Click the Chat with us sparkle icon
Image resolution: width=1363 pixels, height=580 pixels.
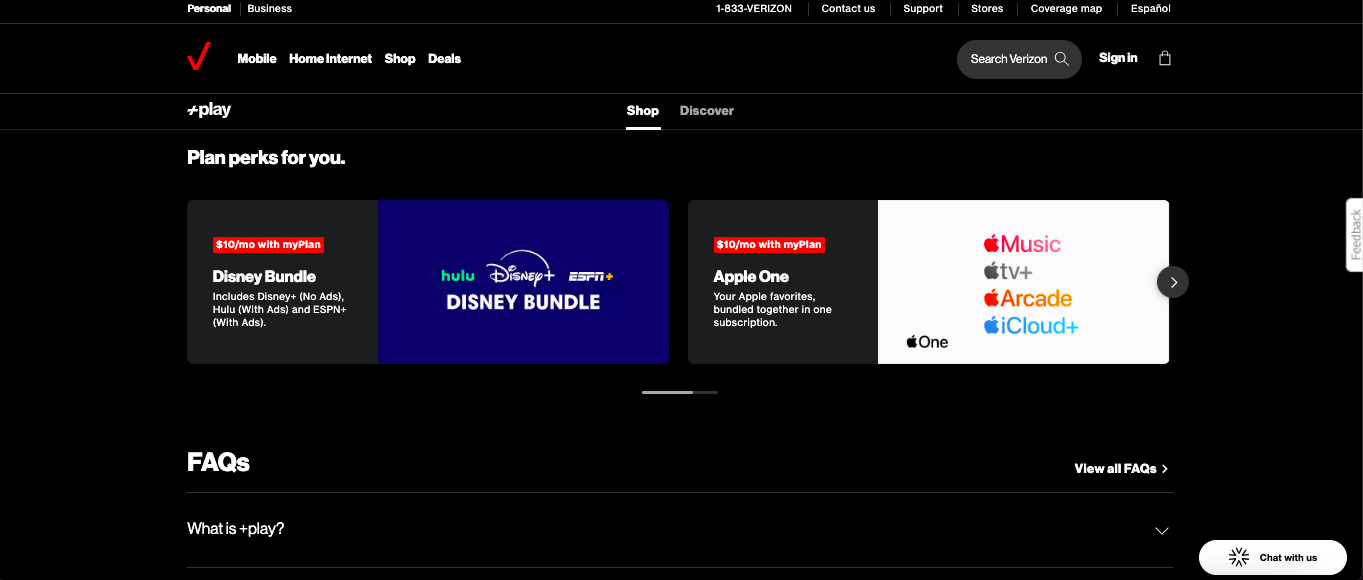point(1239,557)
